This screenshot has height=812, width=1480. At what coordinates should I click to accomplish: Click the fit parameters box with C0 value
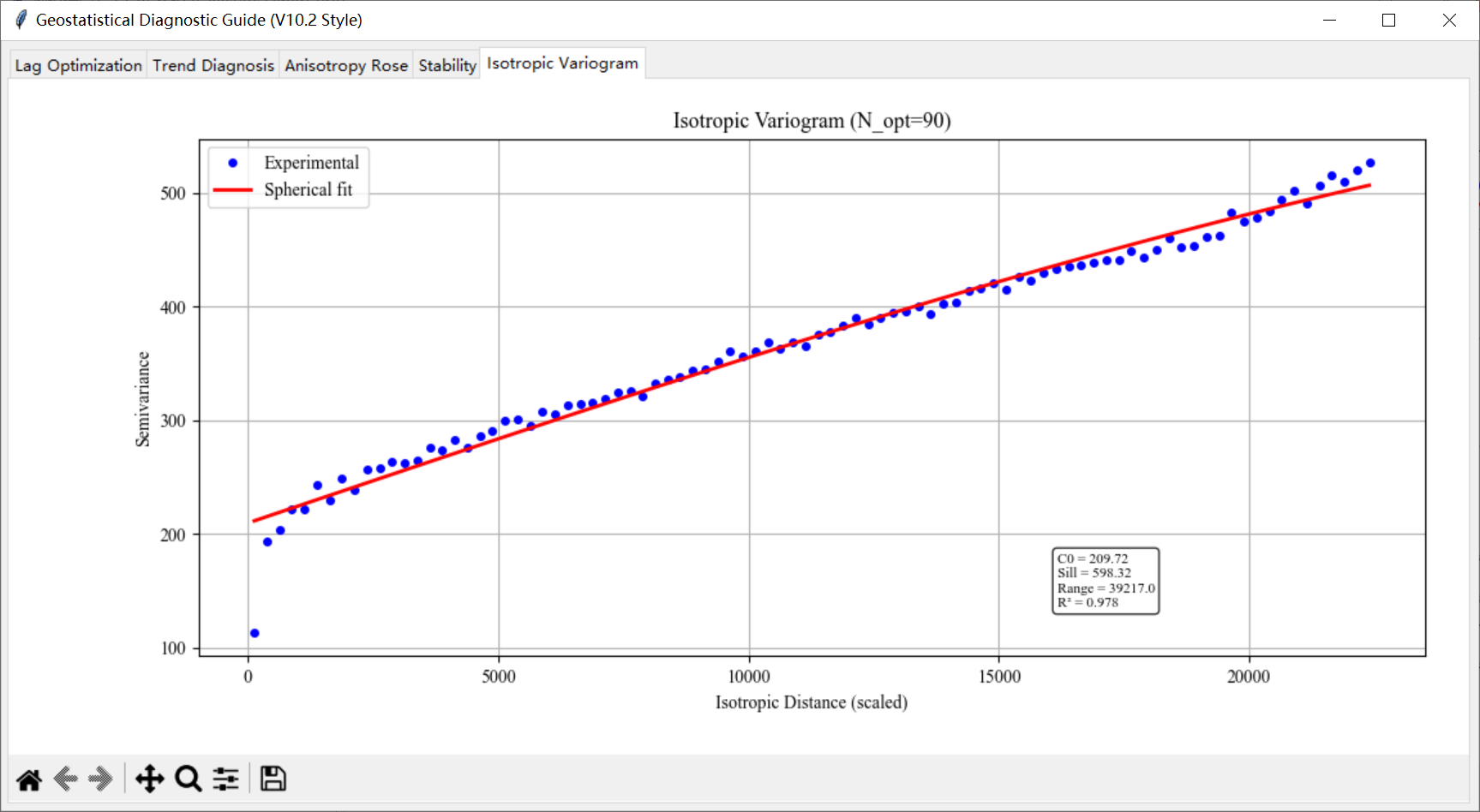(x=1106, y=581)
